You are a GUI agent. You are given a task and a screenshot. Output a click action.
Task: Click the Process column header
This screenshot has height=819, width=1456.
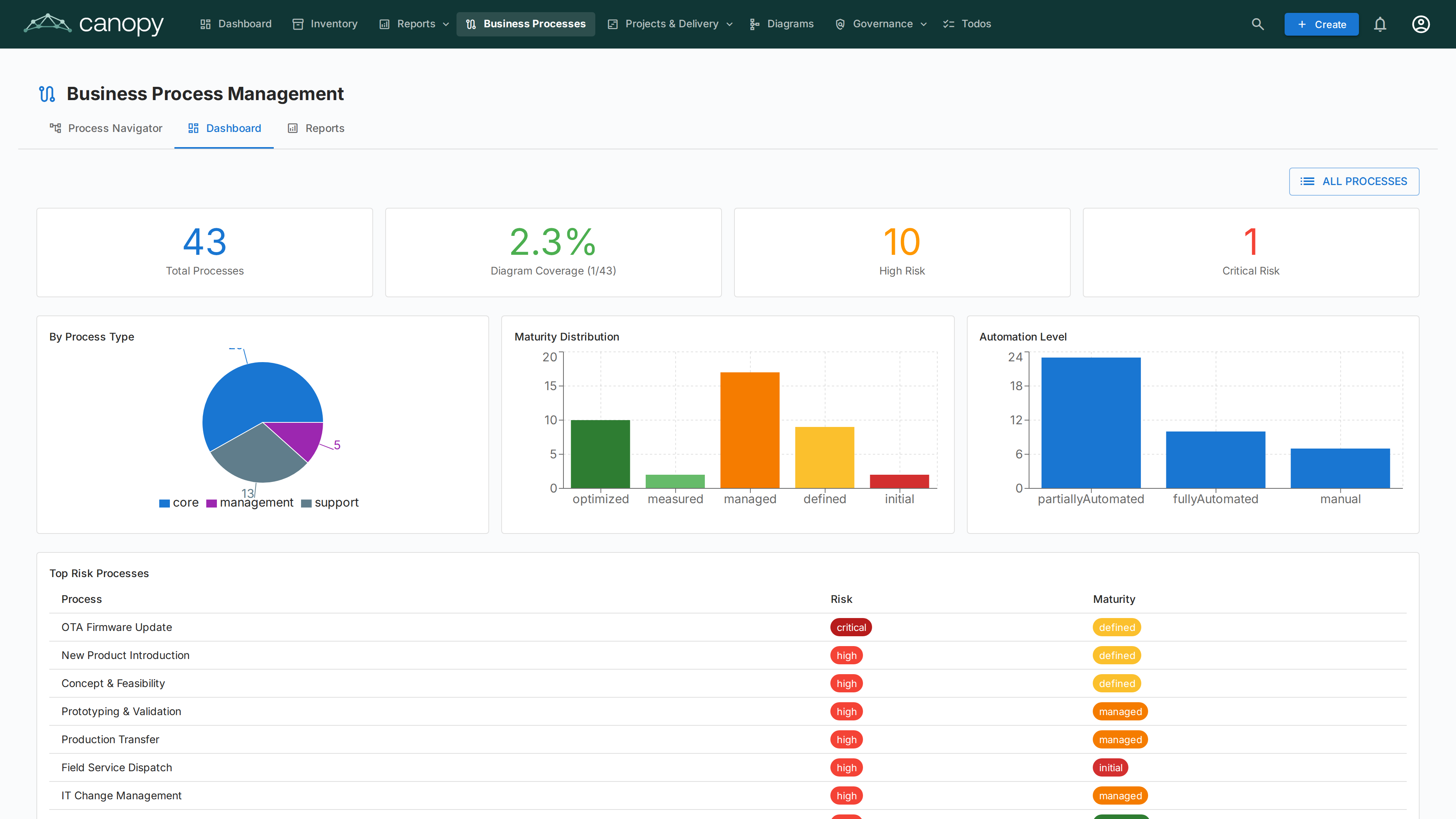pyautogui.click(x=82, y=599)
